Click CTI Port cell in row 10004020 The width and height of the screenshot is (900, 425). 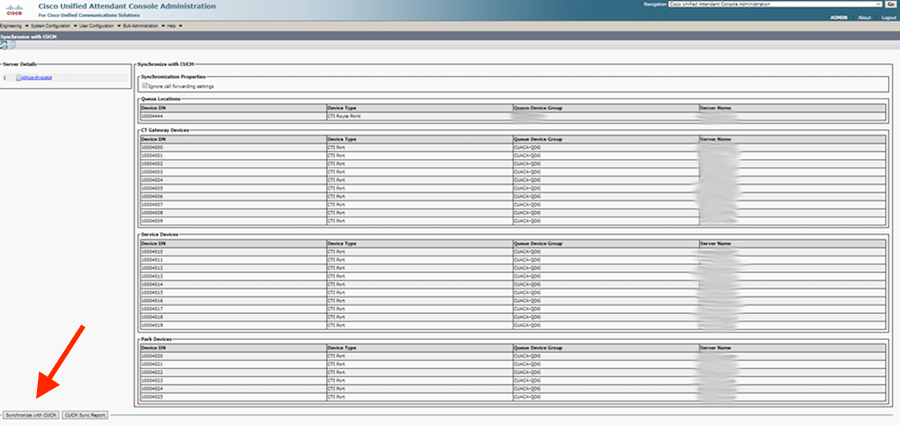click(x=419, y=356)
